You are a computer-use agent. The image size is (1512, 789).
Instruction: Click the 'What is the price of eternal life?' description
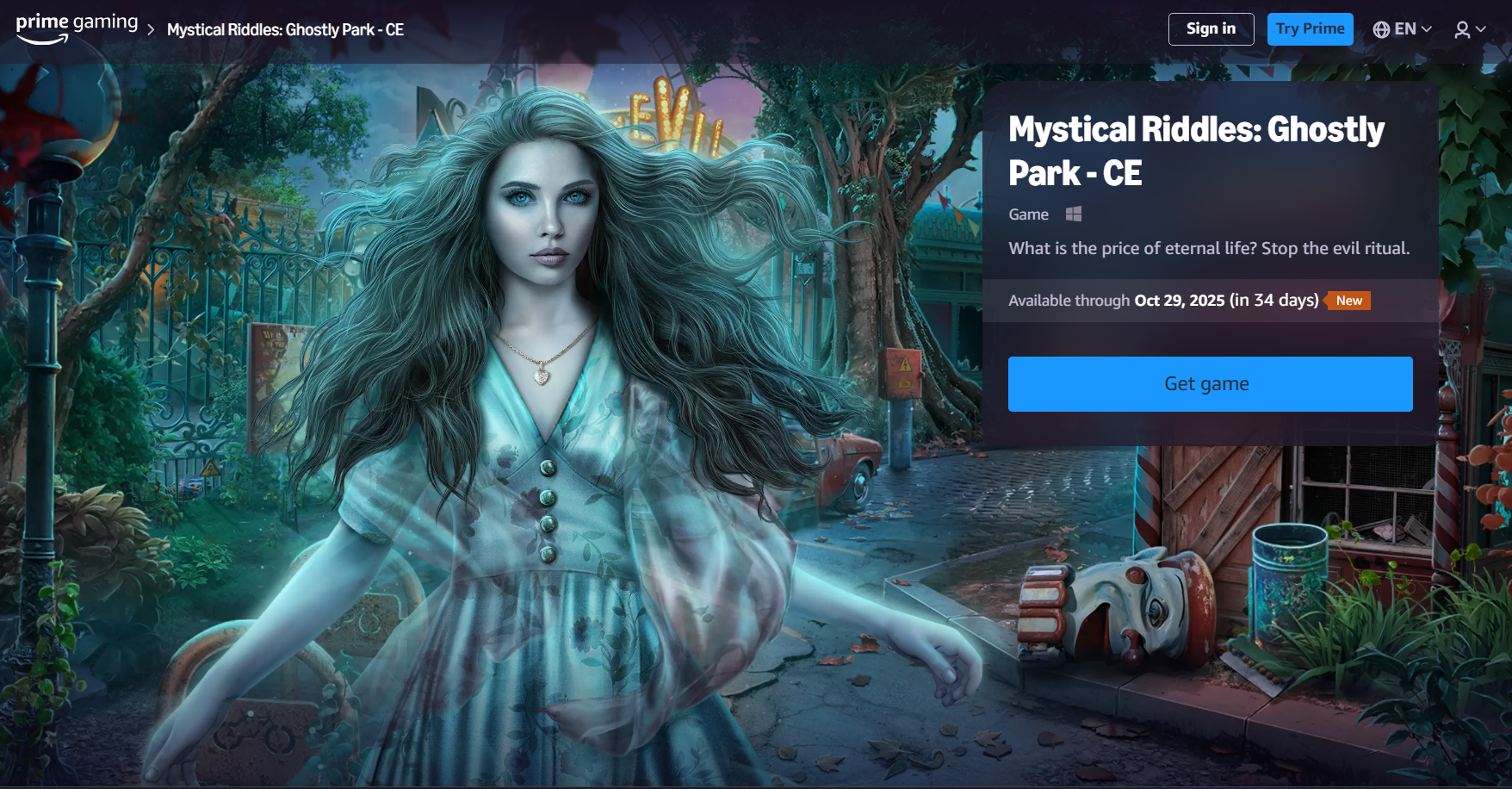pyautogui.click(x=1209, y=248)
